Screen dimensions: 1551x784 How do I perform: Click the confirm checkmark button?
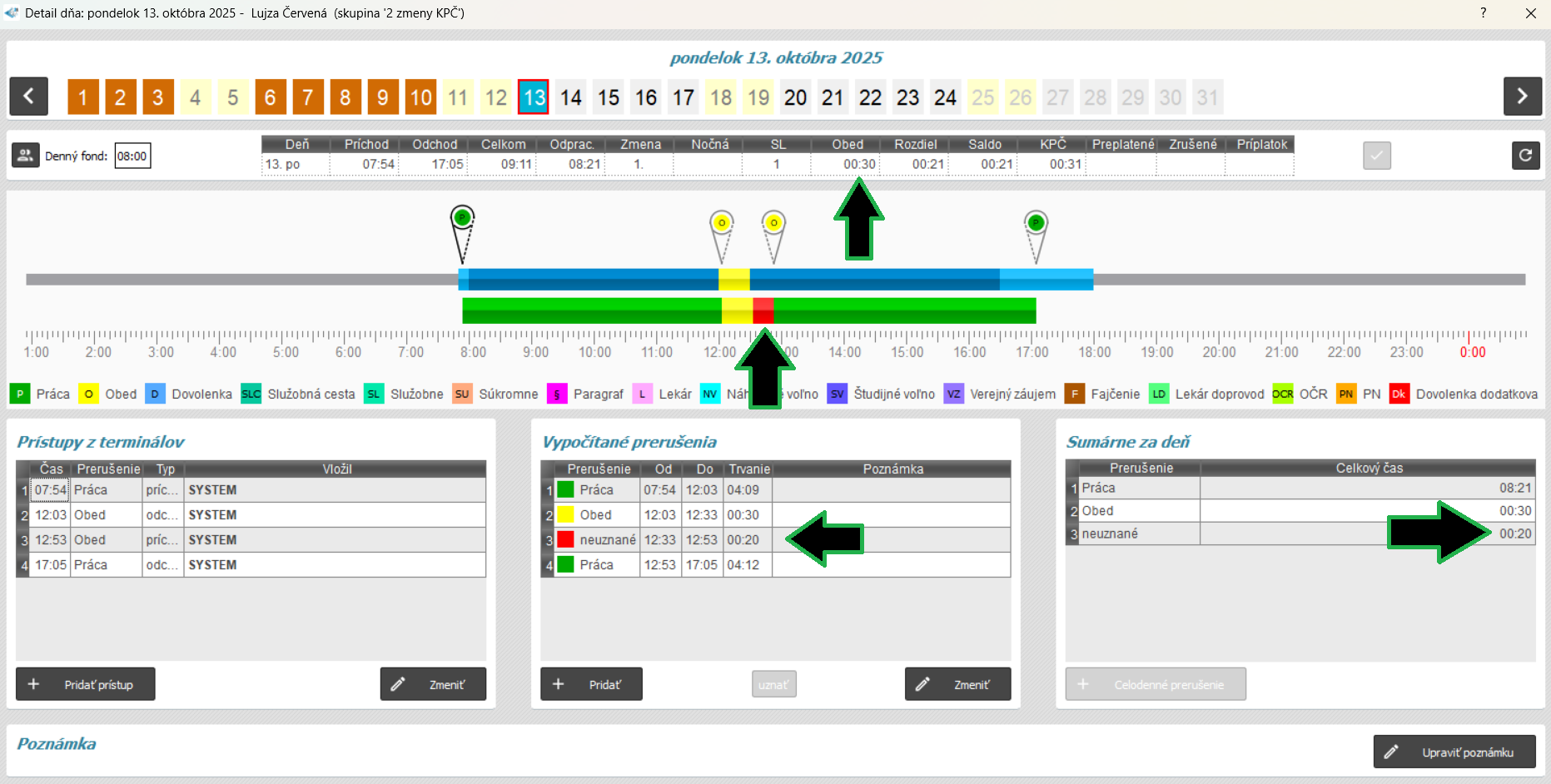pos(1376,156)
